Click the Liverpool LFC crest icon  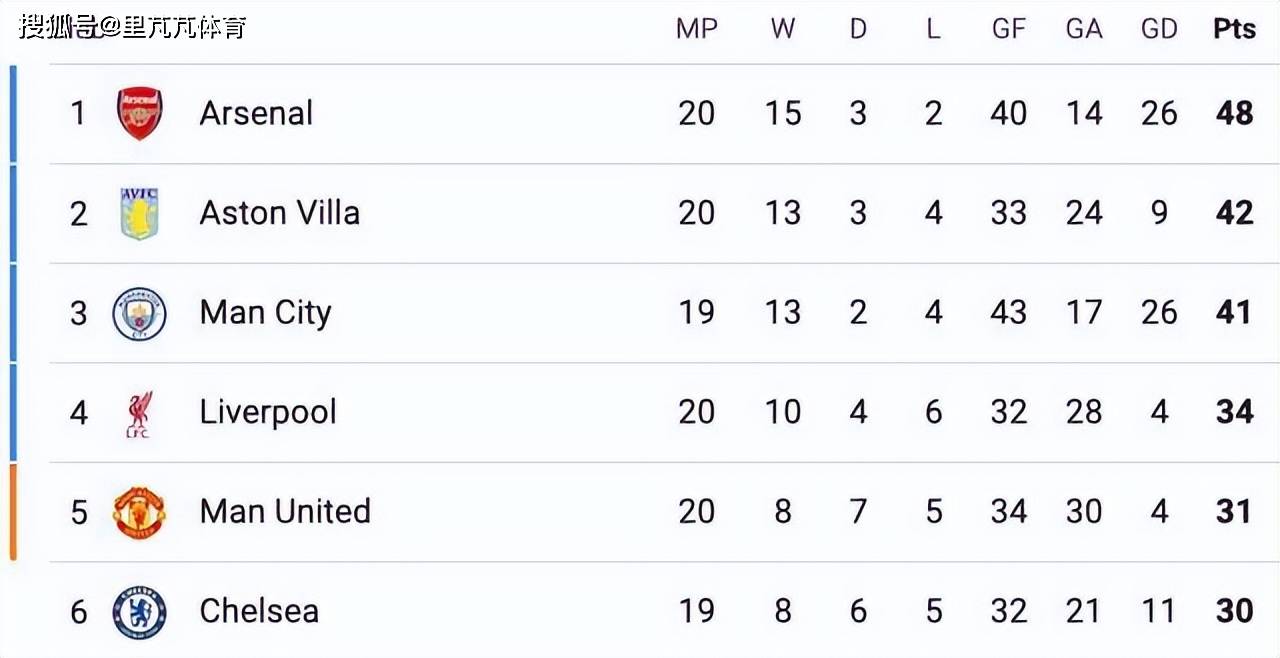point(139,413)
